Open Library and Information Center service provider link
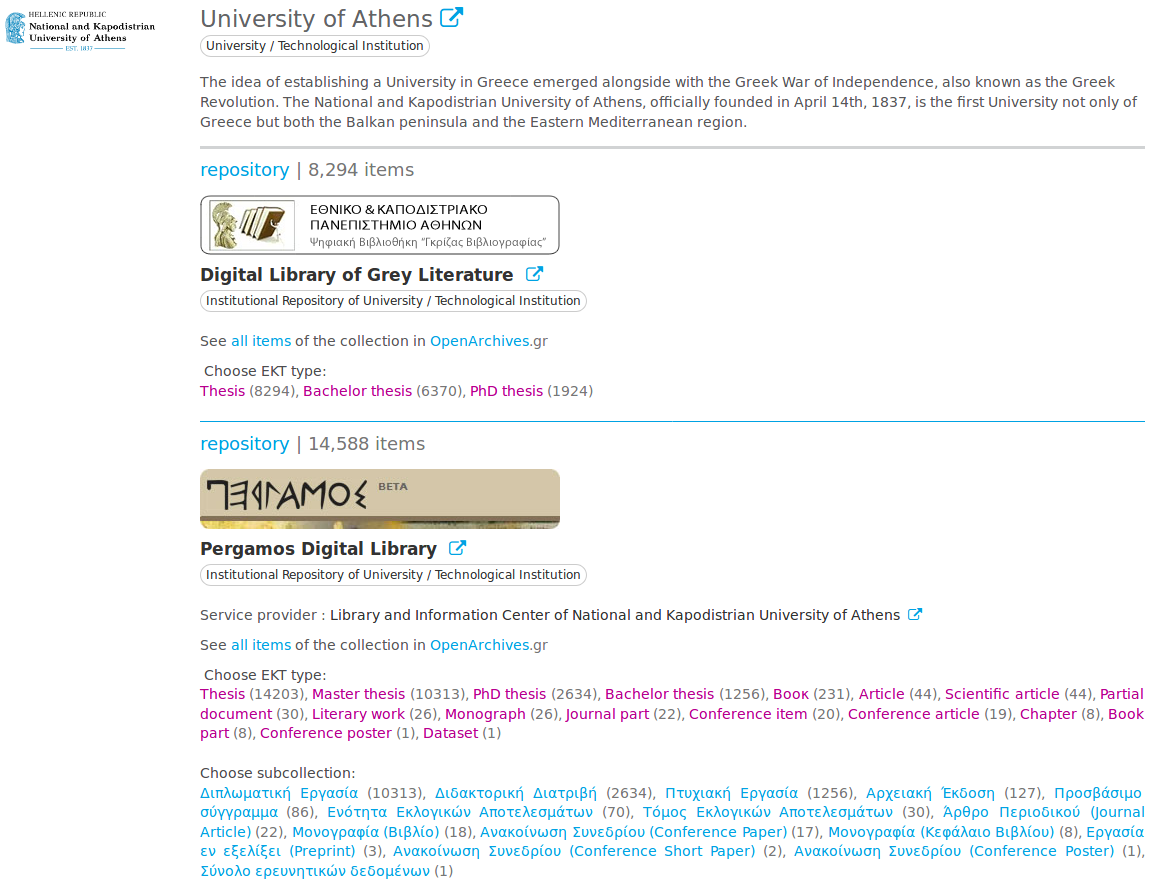Viewport: 1171px width, 891px height. (x=614, y=615)
